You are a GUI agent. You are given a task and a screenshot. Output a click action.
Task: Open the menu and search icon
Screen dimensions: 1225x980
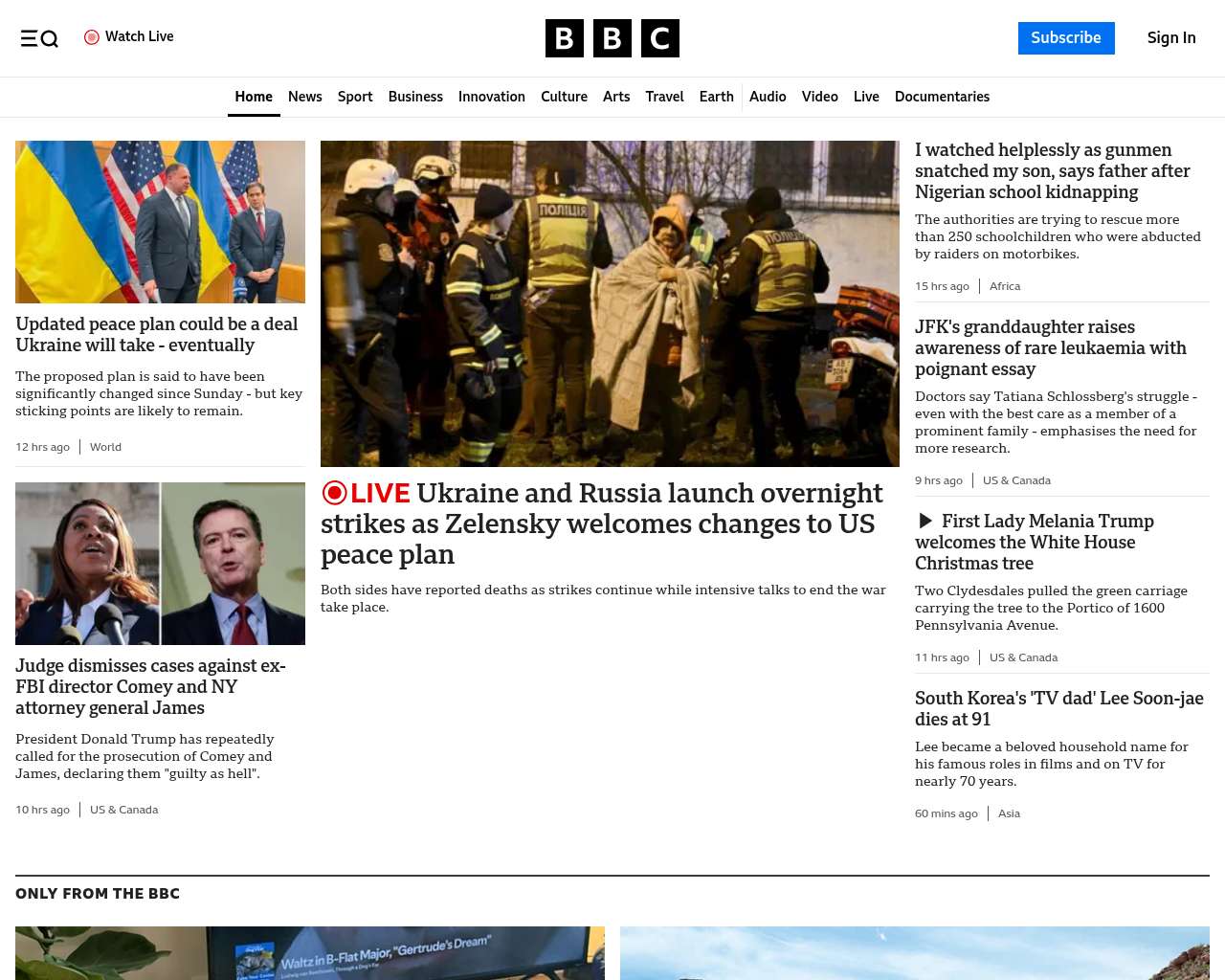pos(39,38)
